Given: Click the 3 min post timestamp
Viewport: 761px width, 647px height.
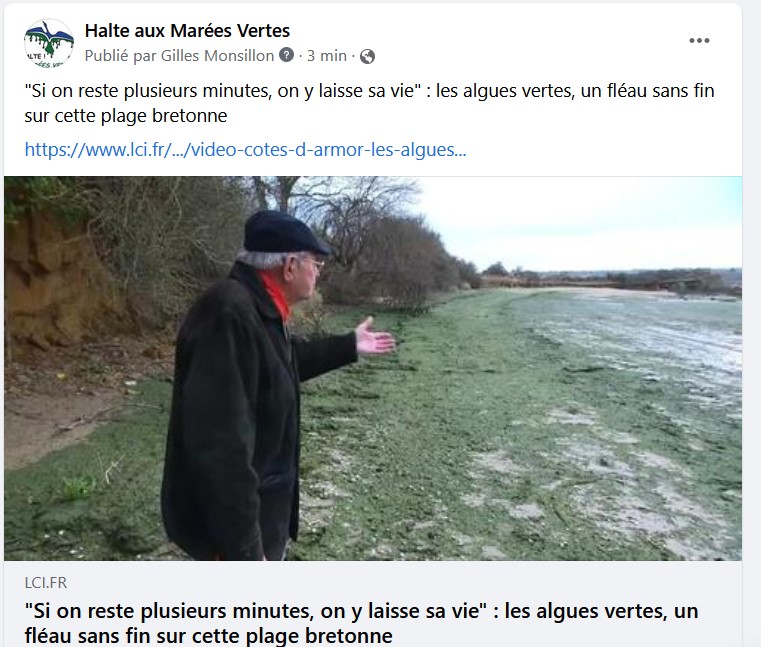Looking at the screenshot, I should pyautogui.click(x=327, y=56).
